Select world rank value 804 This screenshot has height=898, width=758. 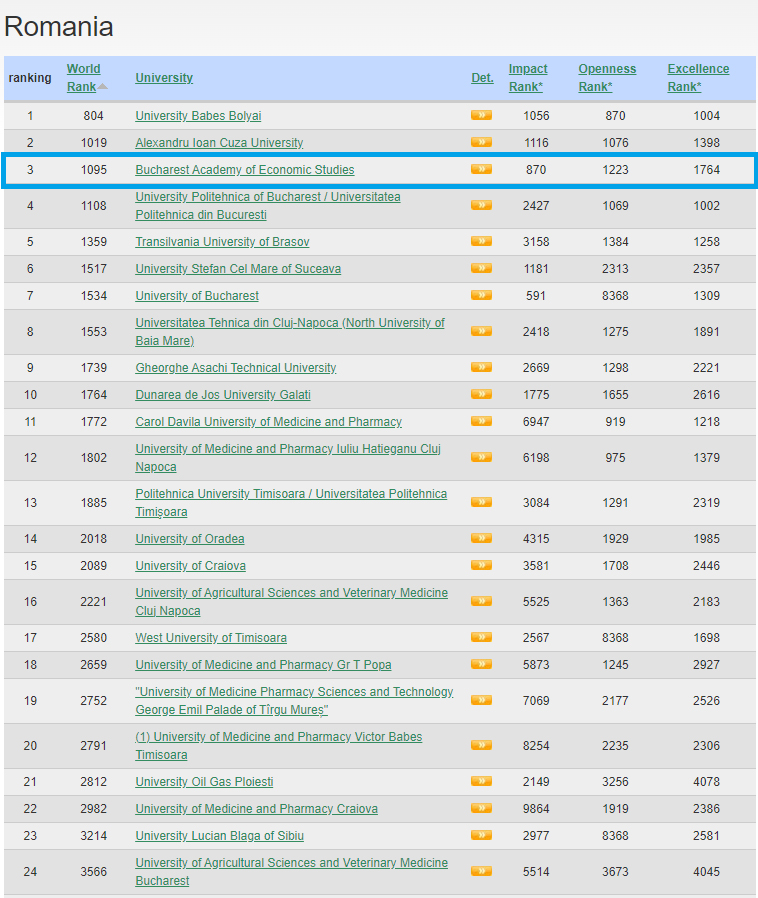pos(93,116)
